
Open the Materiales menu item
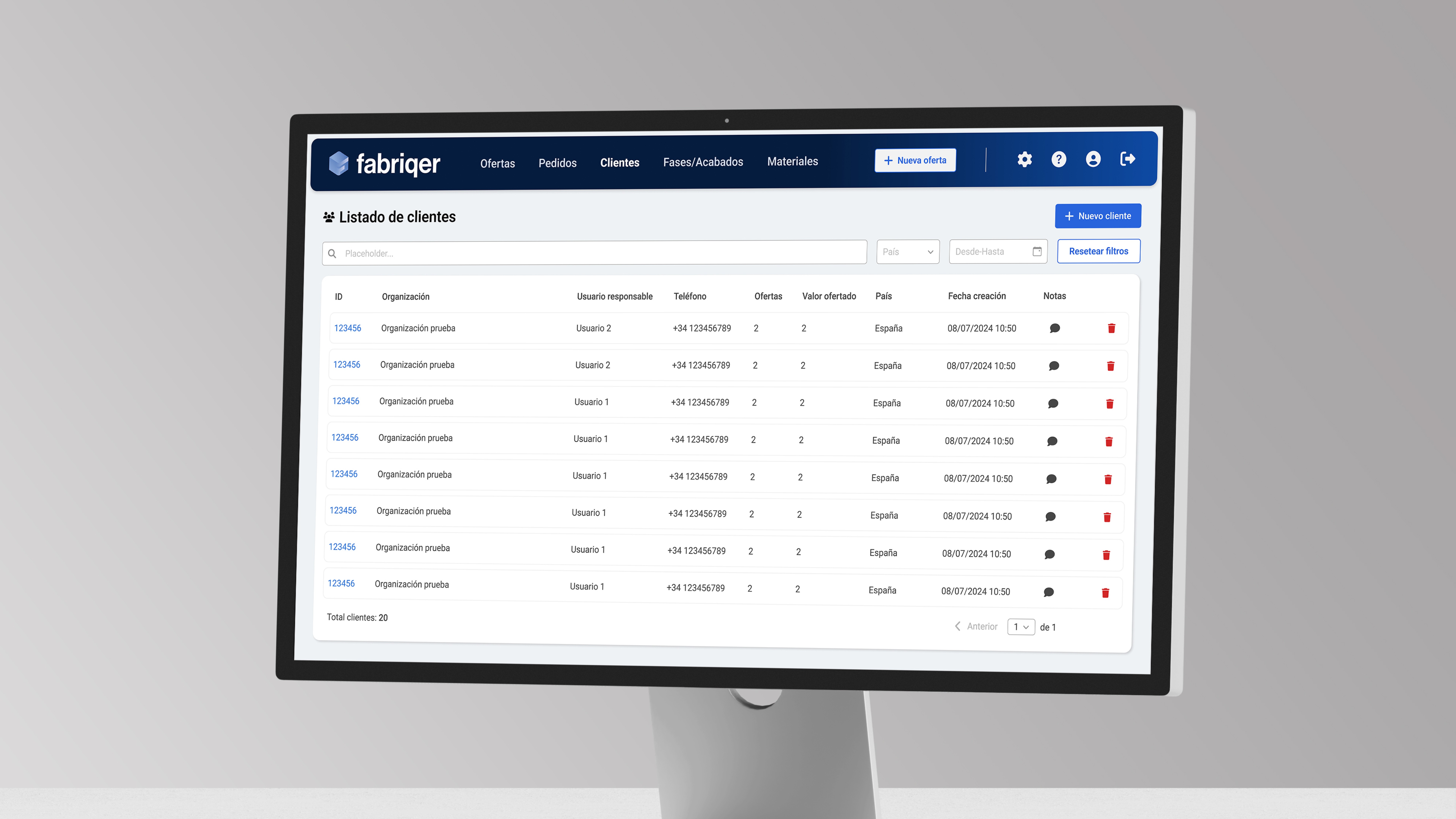tap(792, 162)
